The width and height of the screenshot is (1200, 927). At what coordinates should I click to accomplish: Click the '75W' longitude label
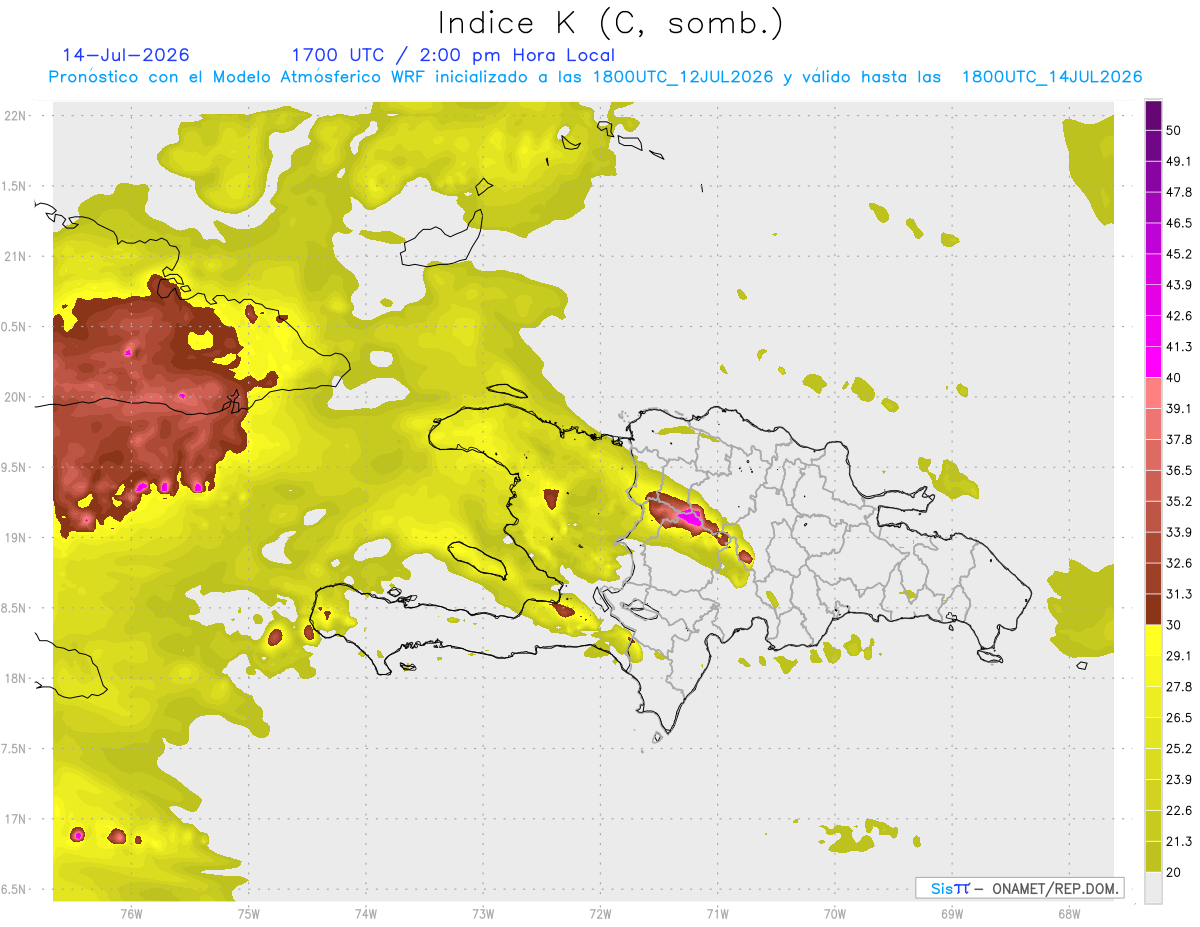tap(249, 913)
